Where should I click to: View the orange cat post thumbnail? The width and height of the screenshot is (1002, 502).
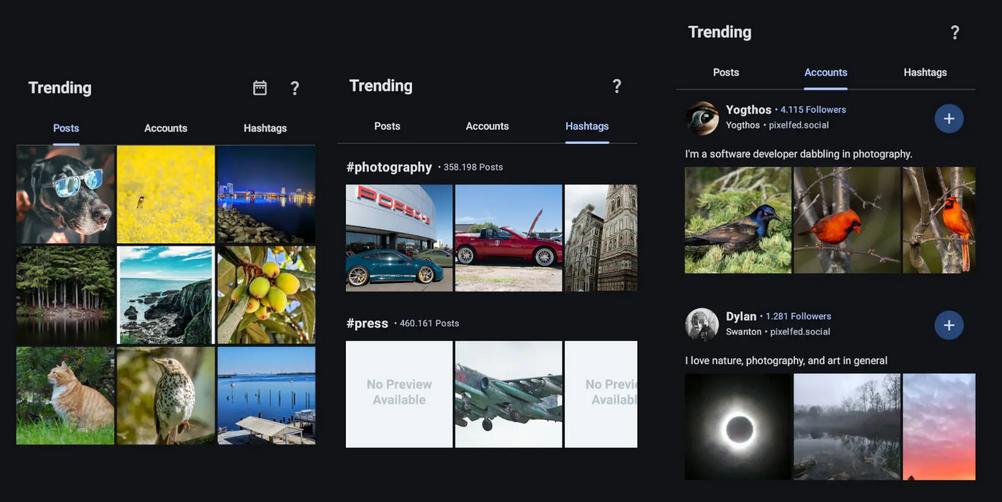click(65, 395)
